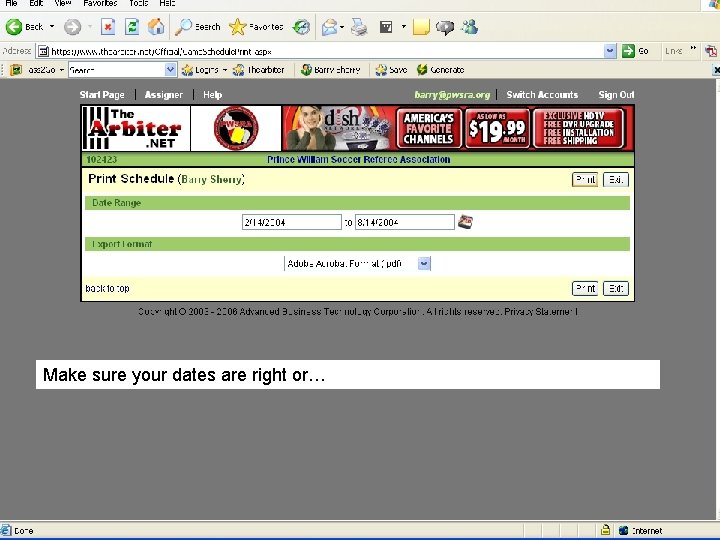Go back with the Back arrow button
This screenshot has height=540, width=720.
(x=24, y=27)
